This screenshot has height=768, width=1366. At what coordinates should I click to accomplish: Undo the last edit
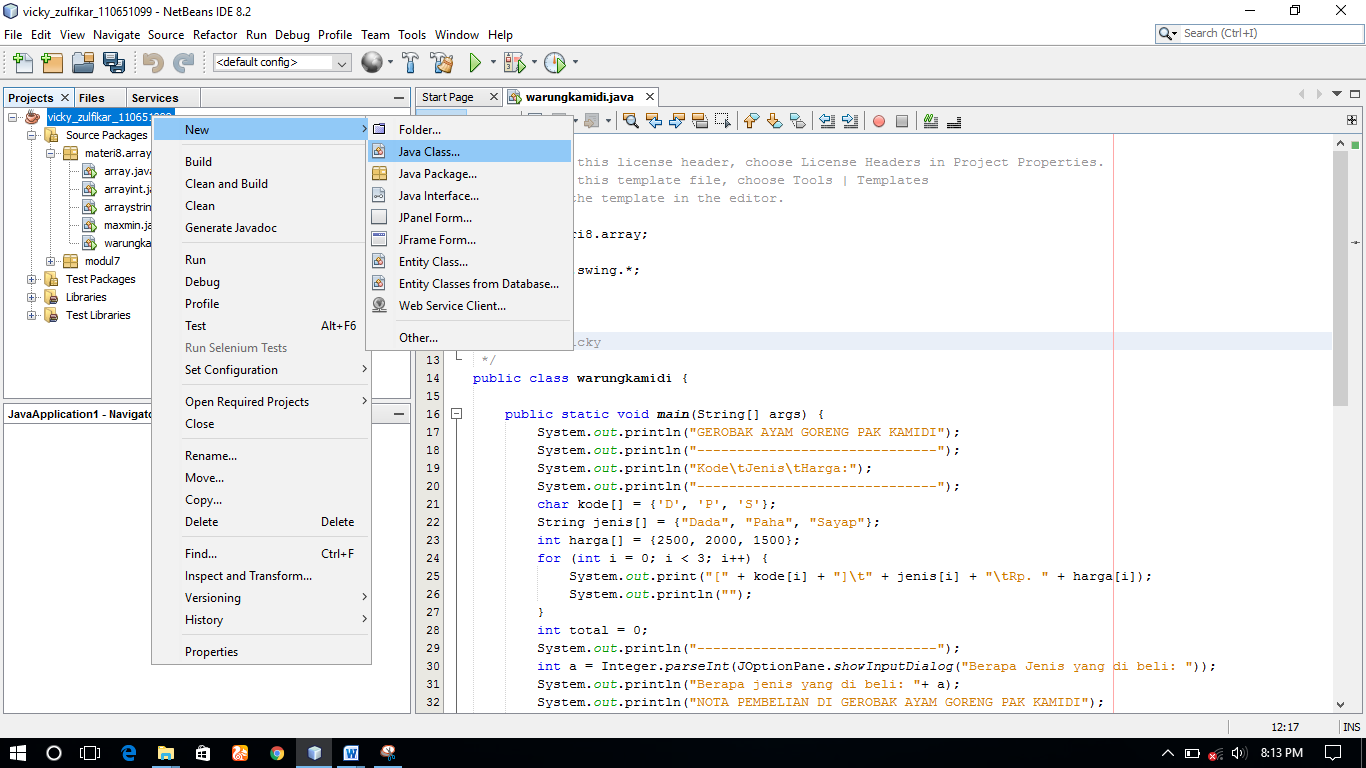(152, 62)
